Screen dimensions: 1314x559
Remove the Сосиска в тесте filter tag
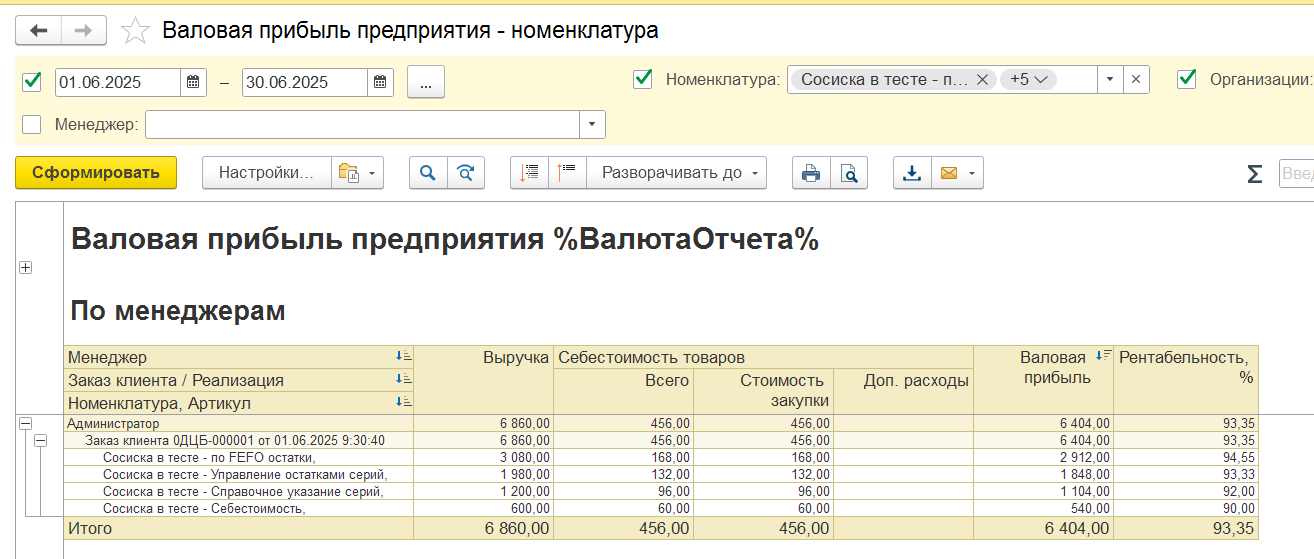tap(981, 80)
